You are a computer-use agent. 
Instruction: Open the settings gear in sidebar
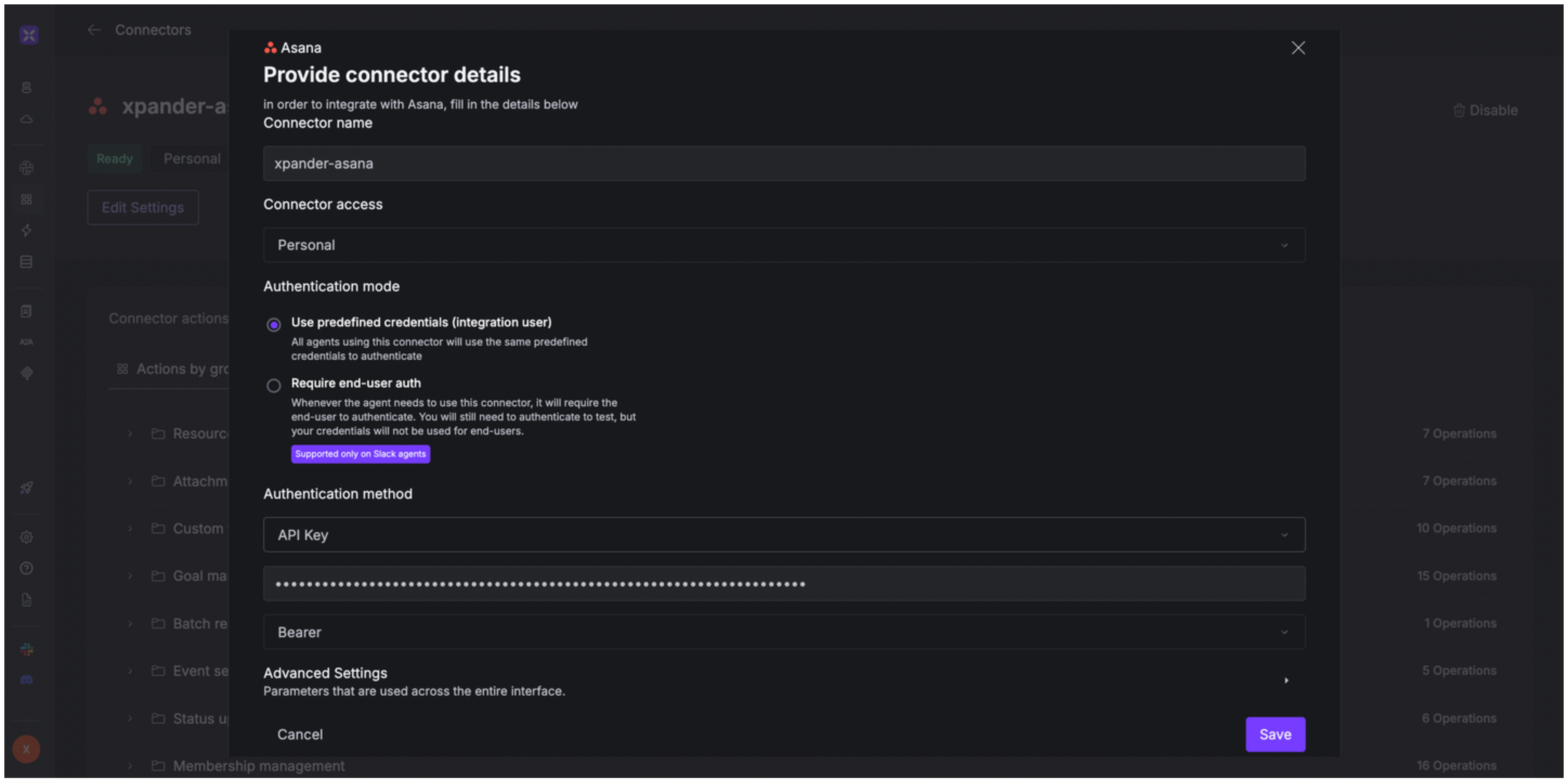click(x=27, y=537)
